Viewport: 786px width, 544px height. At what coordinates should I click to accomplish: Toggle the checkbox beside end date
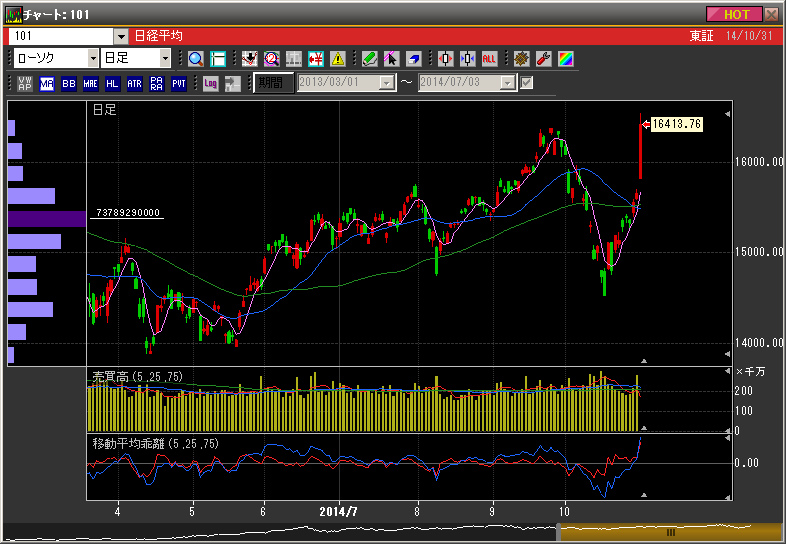pos(527,83)
